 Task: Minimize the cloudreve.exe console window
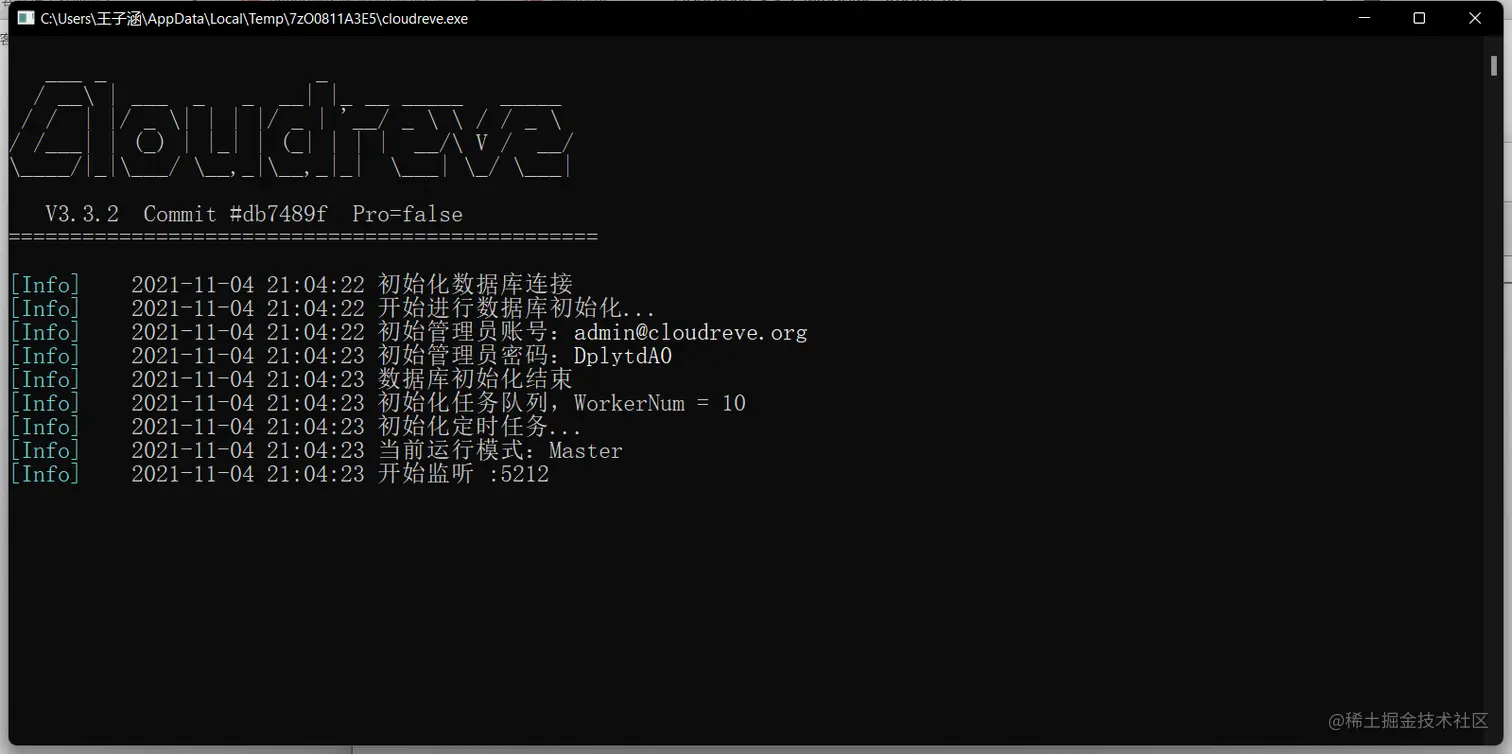pyautogui.click(x=1364, y=18)
